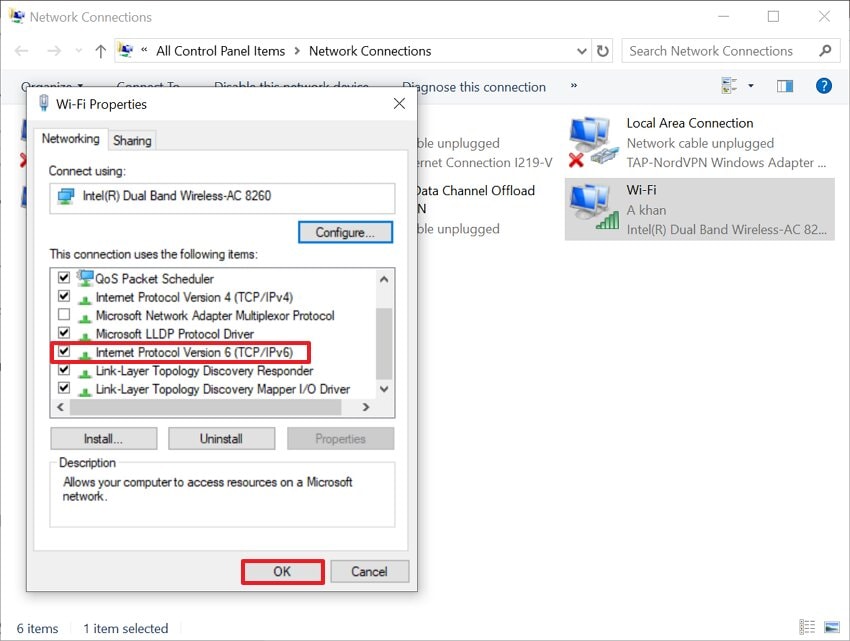Close the Wi-Fi Properties dialog
This screenshot has width=850, height=641.
pos(399,104)
